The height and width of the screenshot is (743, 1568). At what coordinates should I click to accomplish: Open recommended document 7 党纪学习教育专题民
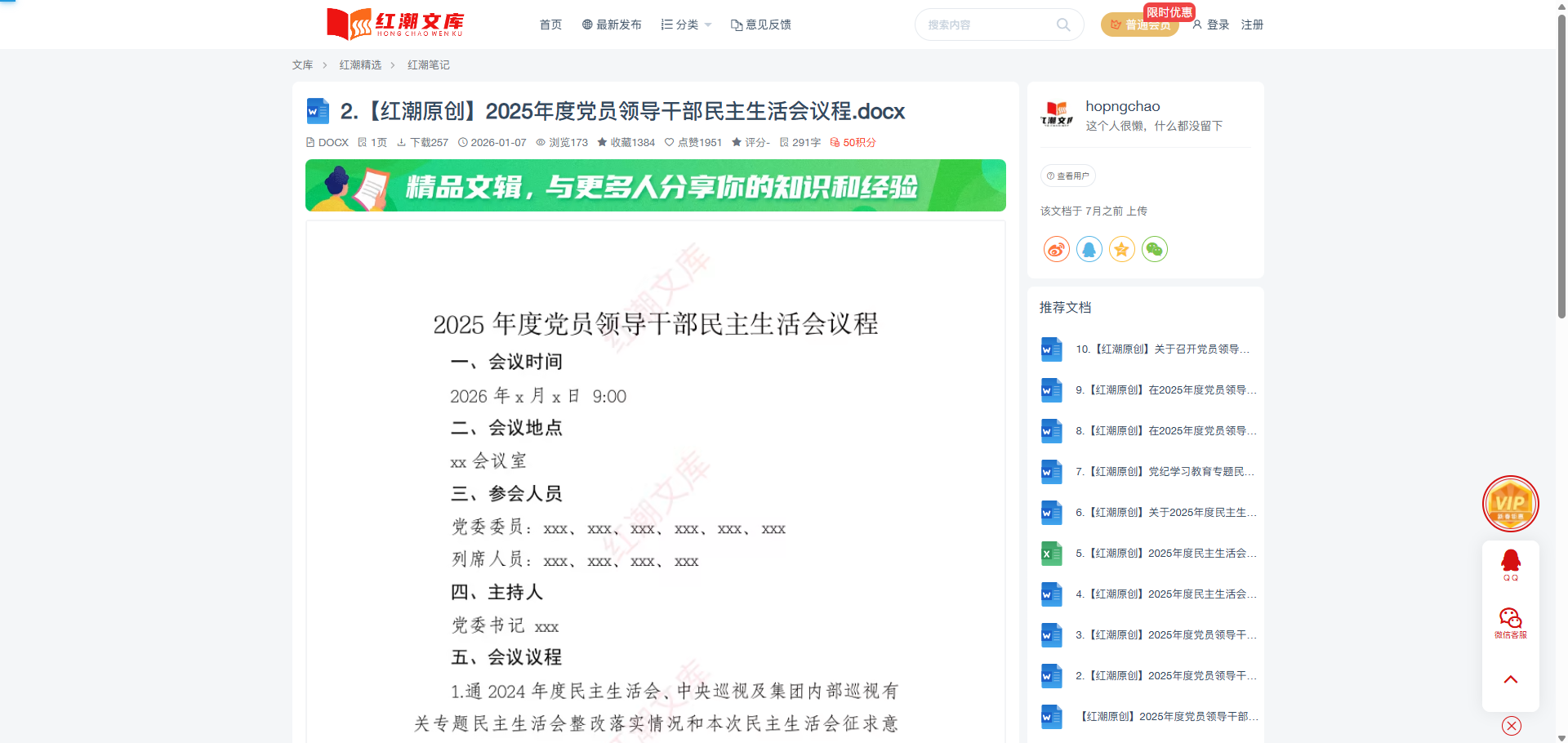pos(1165,472)
